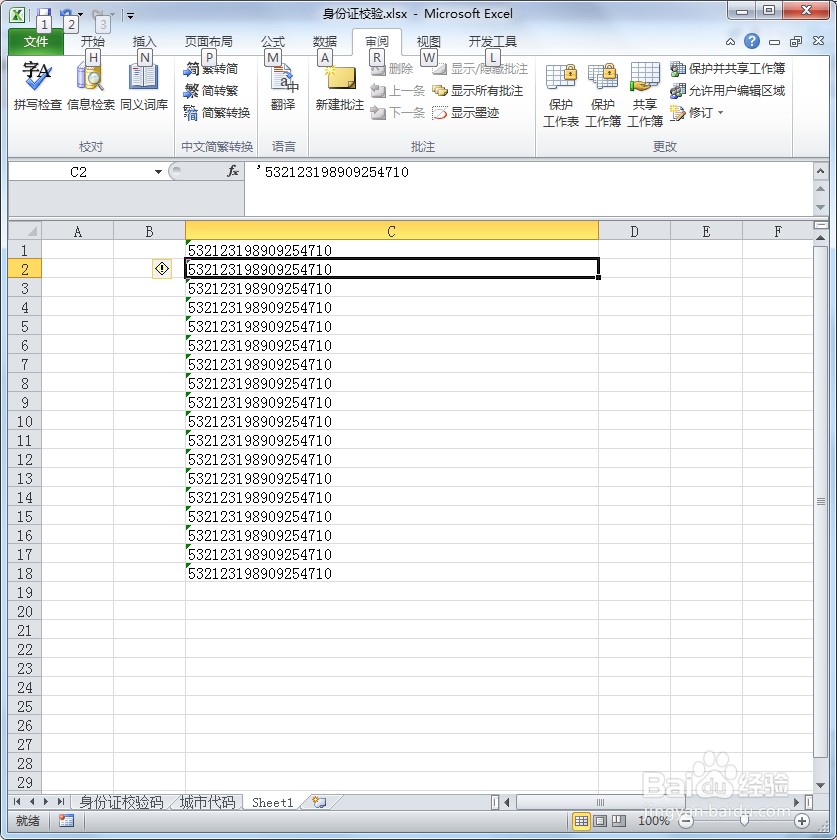Switch to the 开始 Home tab
The height and width of the screenshot is (840, 837).
93,41
